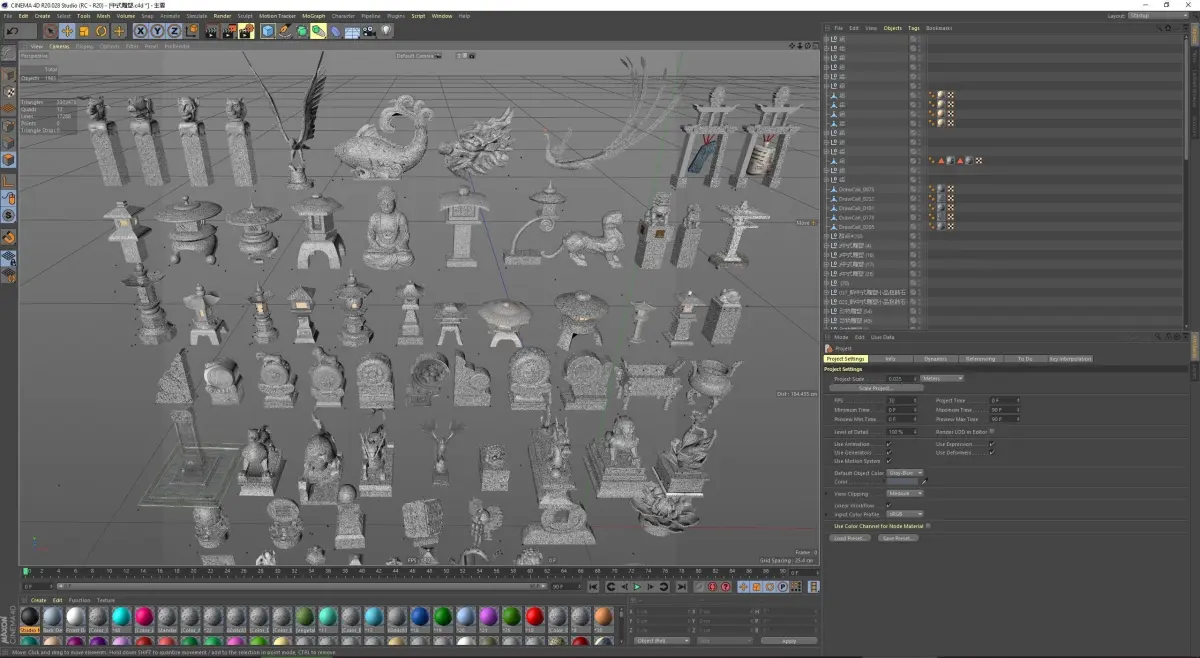
Task: Open Default Object Color dropdown
Action: (905, 473)
